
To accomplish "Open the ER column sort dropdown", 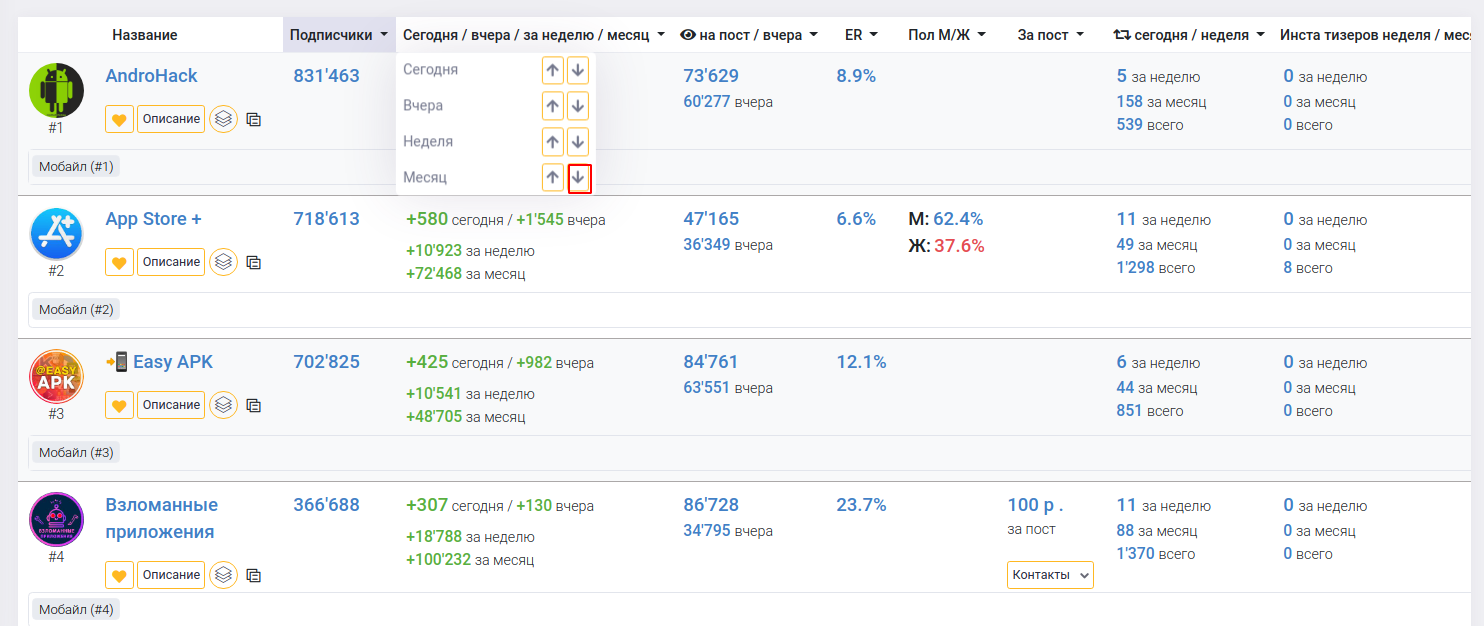I will (860, 35).
